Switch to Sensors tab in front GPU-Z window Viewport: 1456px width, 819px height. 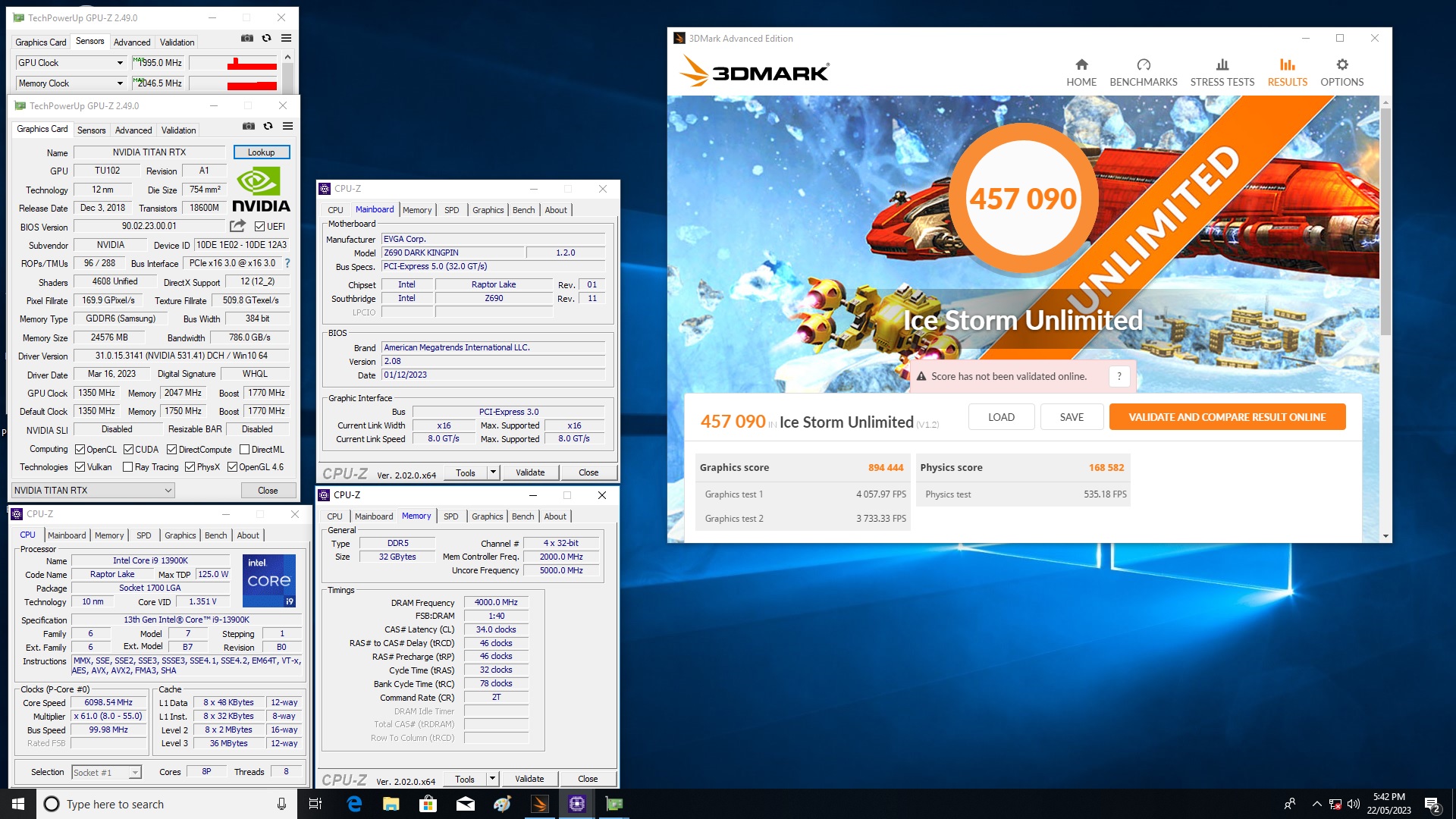pos(92,130)
